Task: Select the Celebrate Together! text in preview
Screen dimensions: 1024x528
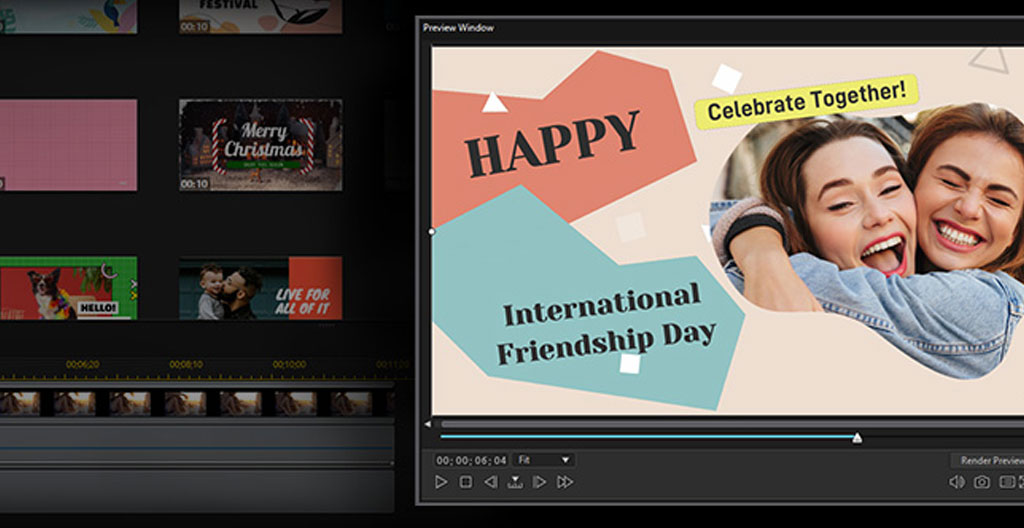Action: pyautogui.click(x=807, y=101)
